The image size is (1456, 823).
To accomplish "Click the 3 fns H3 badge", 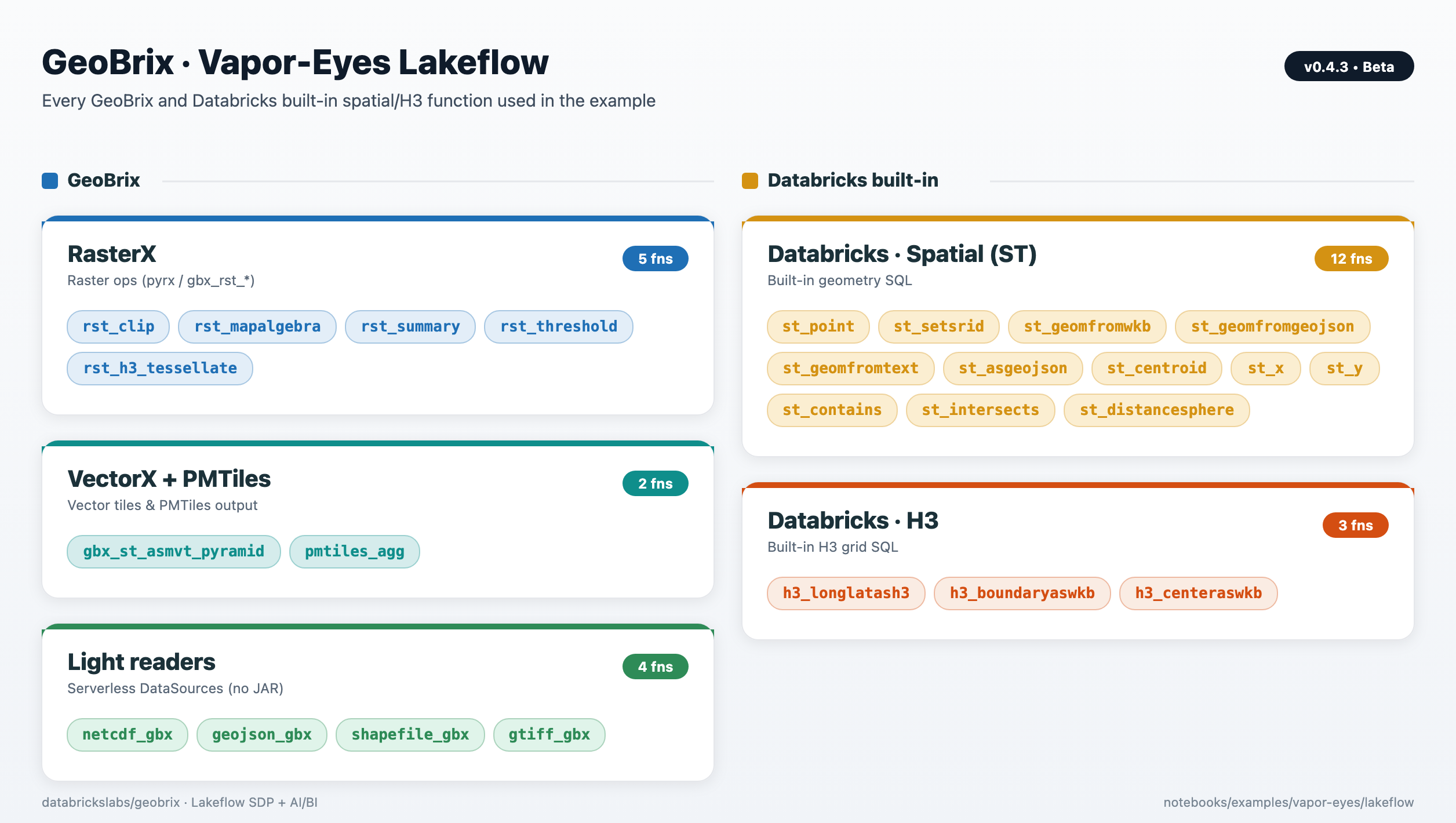I will (x=1356, y=525).
